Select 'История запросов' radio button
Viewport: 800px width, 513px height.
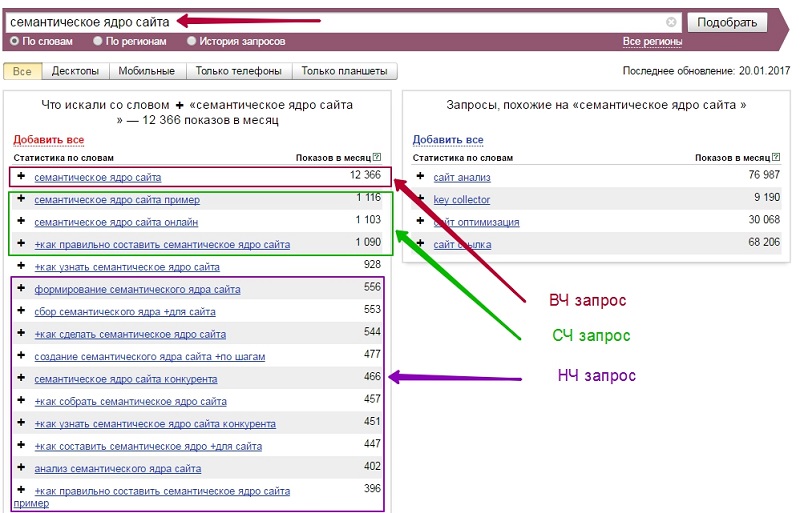191,41
